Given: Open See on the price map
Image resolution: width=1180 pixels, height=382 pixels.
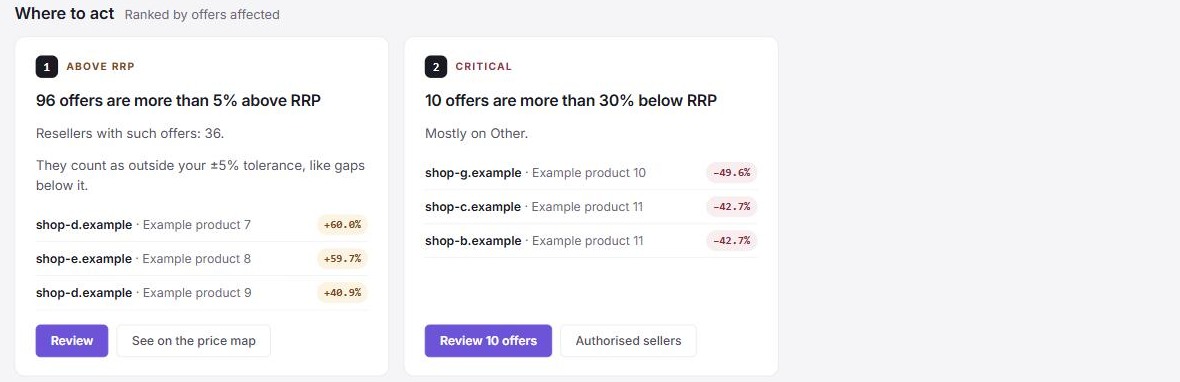Looking at the screenshot, I should coord(193,341).
